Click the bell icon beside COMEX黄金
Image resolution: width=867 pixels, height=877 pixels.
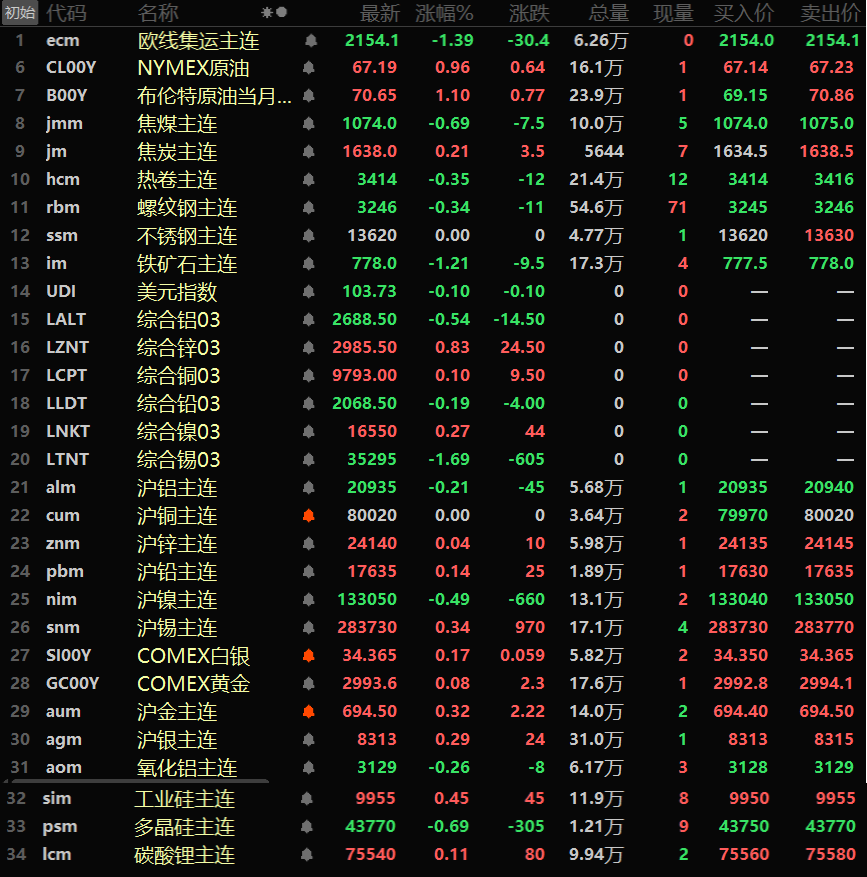(310, 684)
